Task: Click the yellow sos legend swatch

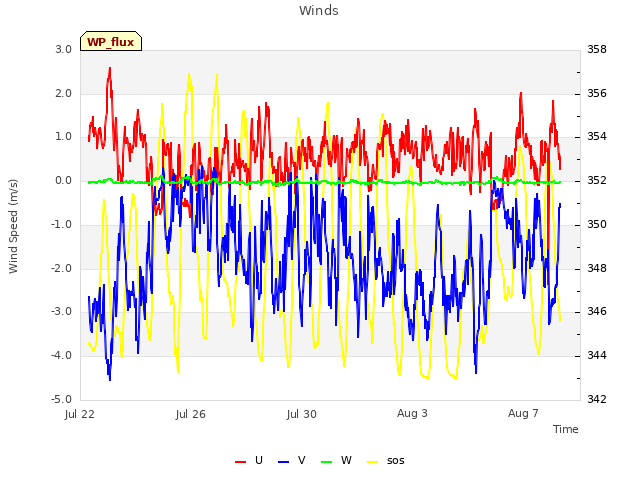Action: [x=373, y=462]
